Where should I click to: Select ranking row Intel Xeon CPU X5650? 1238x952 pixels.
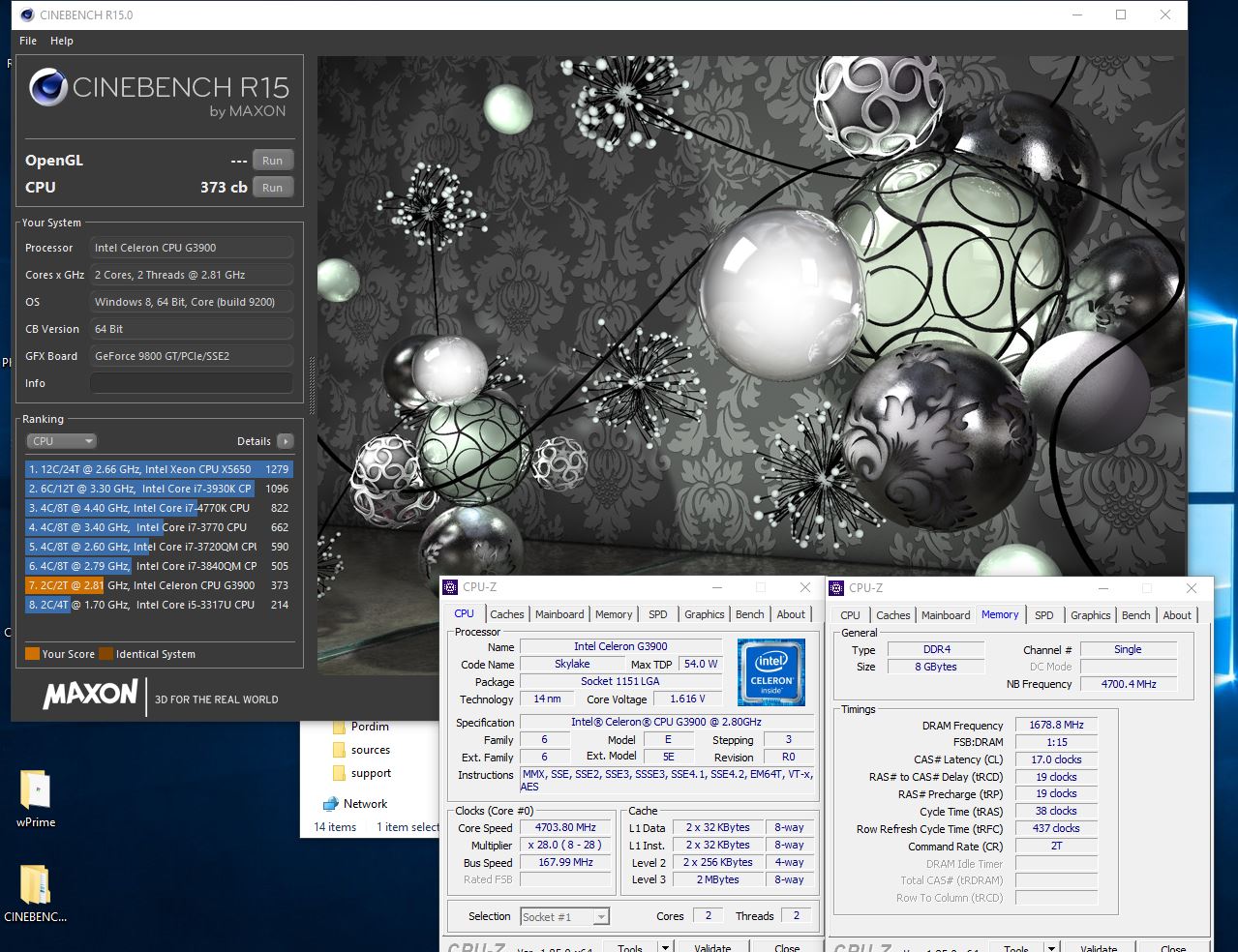(159, 469)
